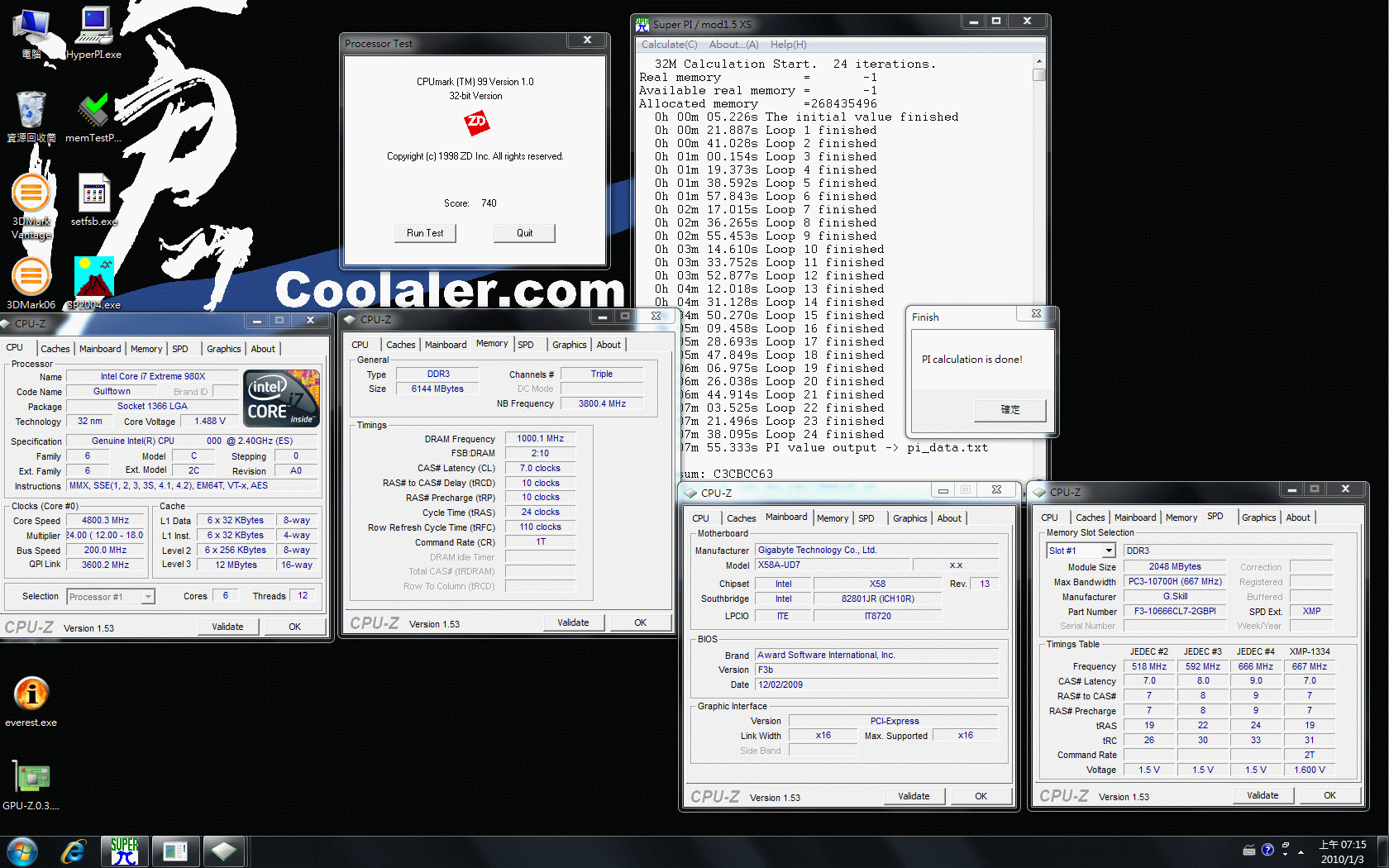This screenshot has width=1389, height=868.
Task: Click Super PI vertical scrollbar thumb
Action: point(1039,74)
